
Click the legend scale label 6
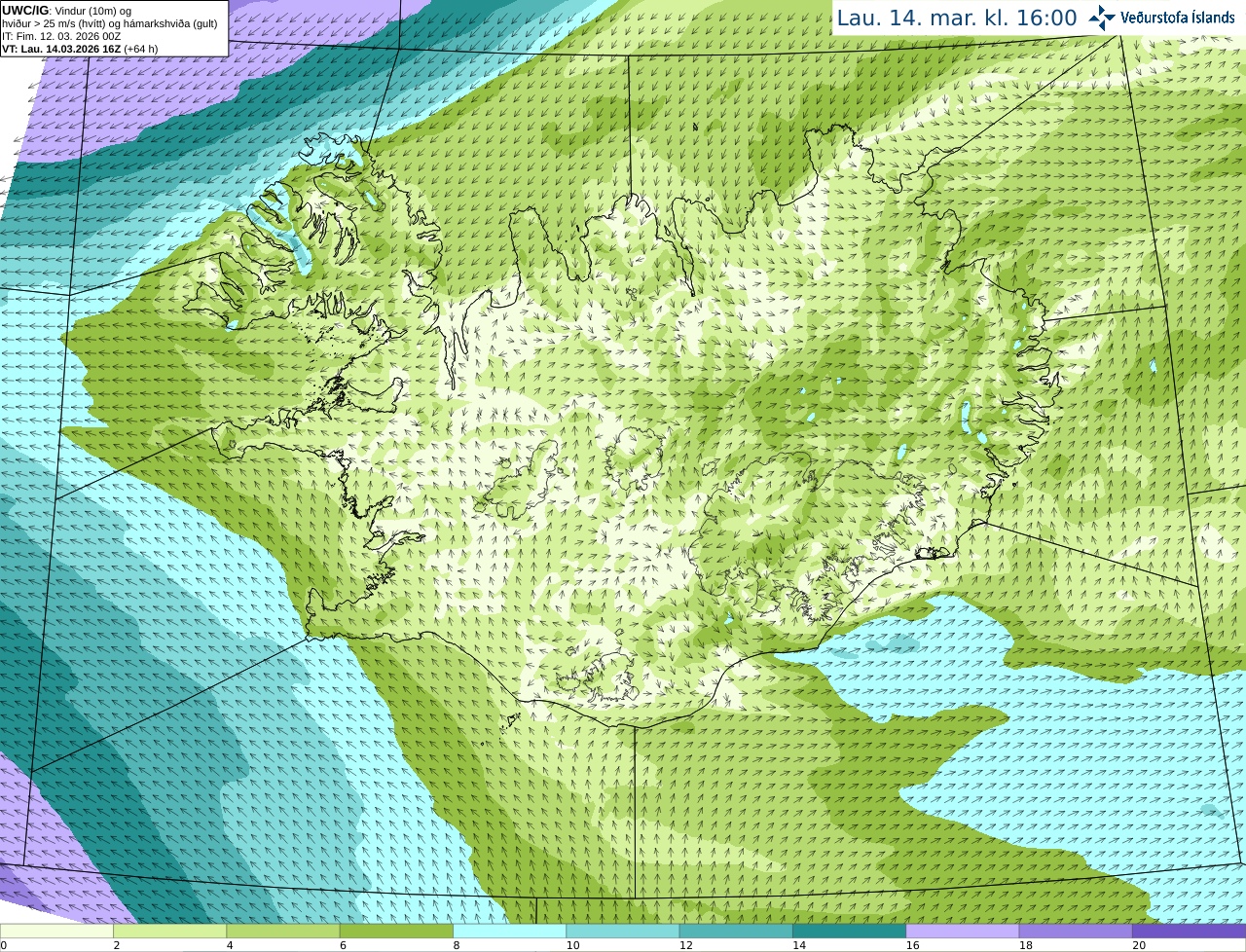(x=344, y=945)
